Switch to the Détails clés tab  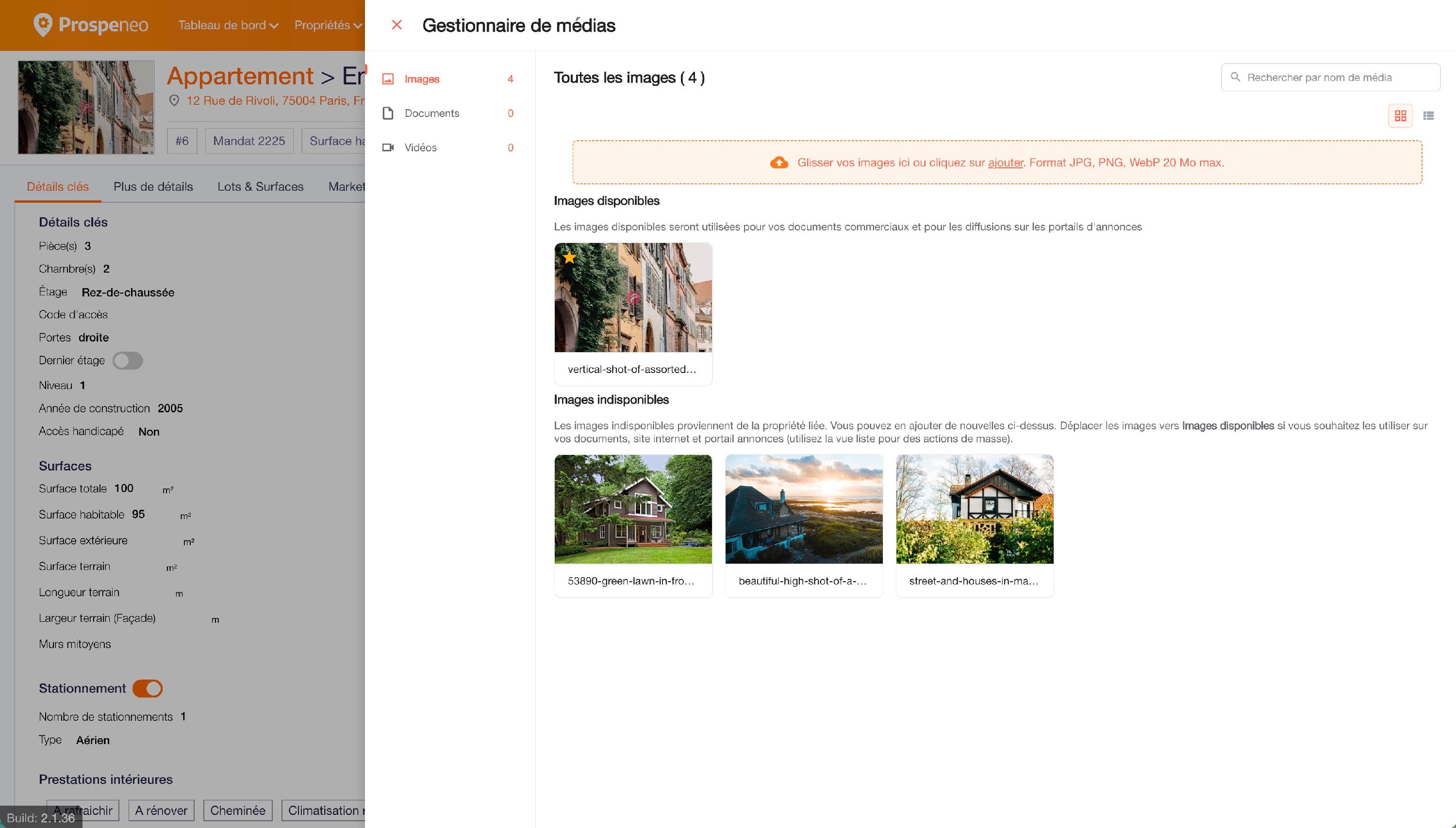(x=58, y=187)
